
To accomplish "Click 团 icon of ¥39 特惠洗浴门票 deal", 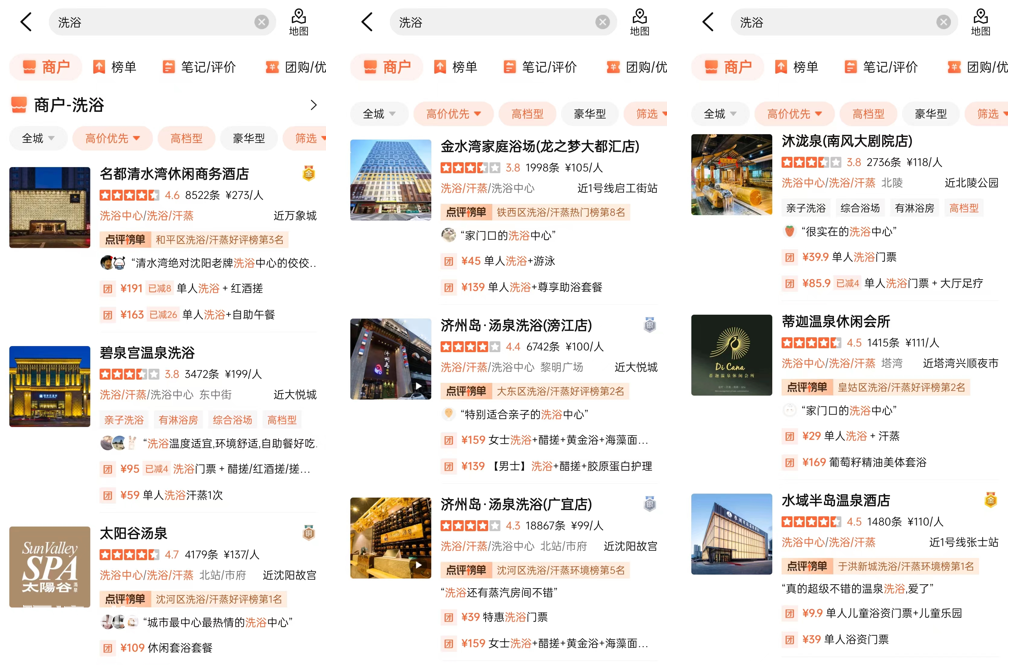I will click(x=449, y=617).
